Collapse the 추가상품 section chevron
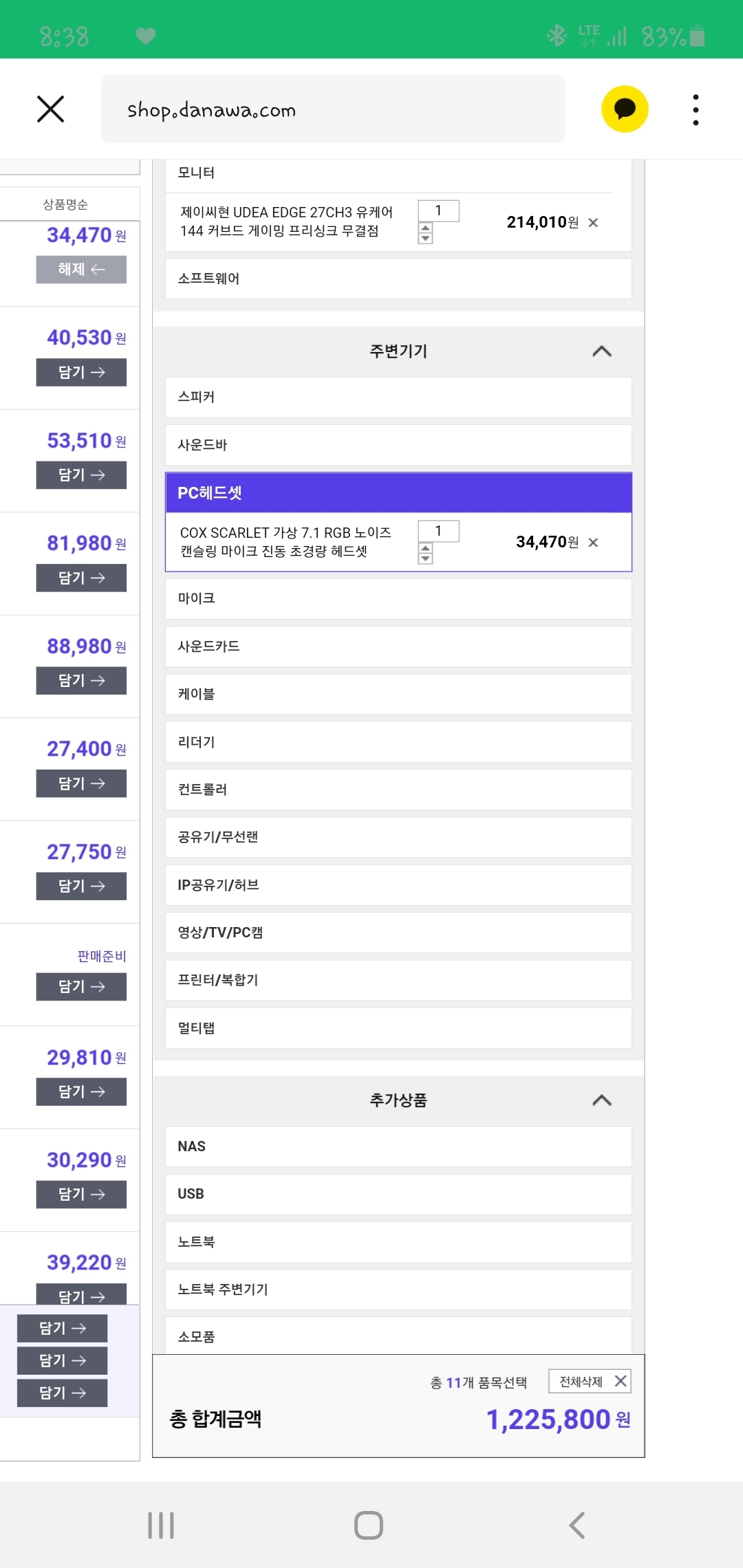This screenshot has height=1568, width=743. tap(602, 1100)
